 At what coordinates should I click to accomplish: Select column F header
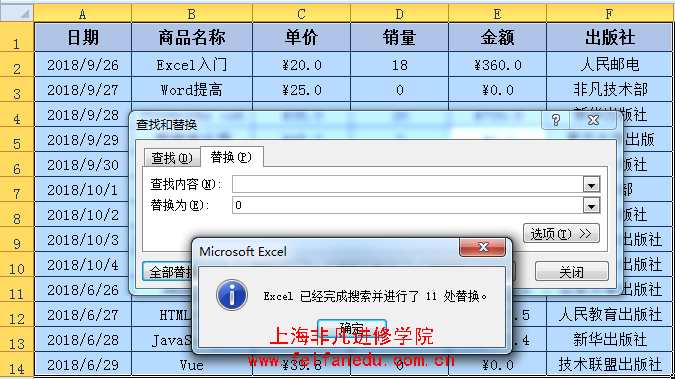[609, 14]
